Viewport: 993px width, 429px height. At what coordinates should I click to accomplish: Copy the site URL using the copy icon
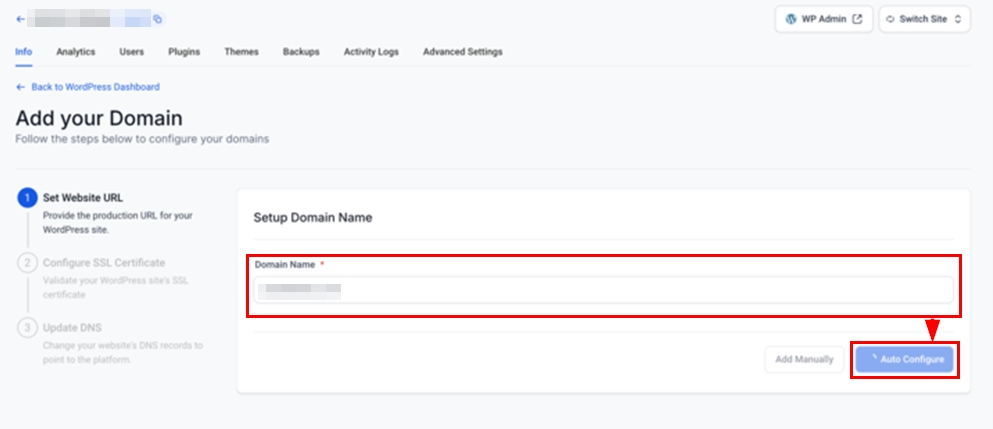157,19
